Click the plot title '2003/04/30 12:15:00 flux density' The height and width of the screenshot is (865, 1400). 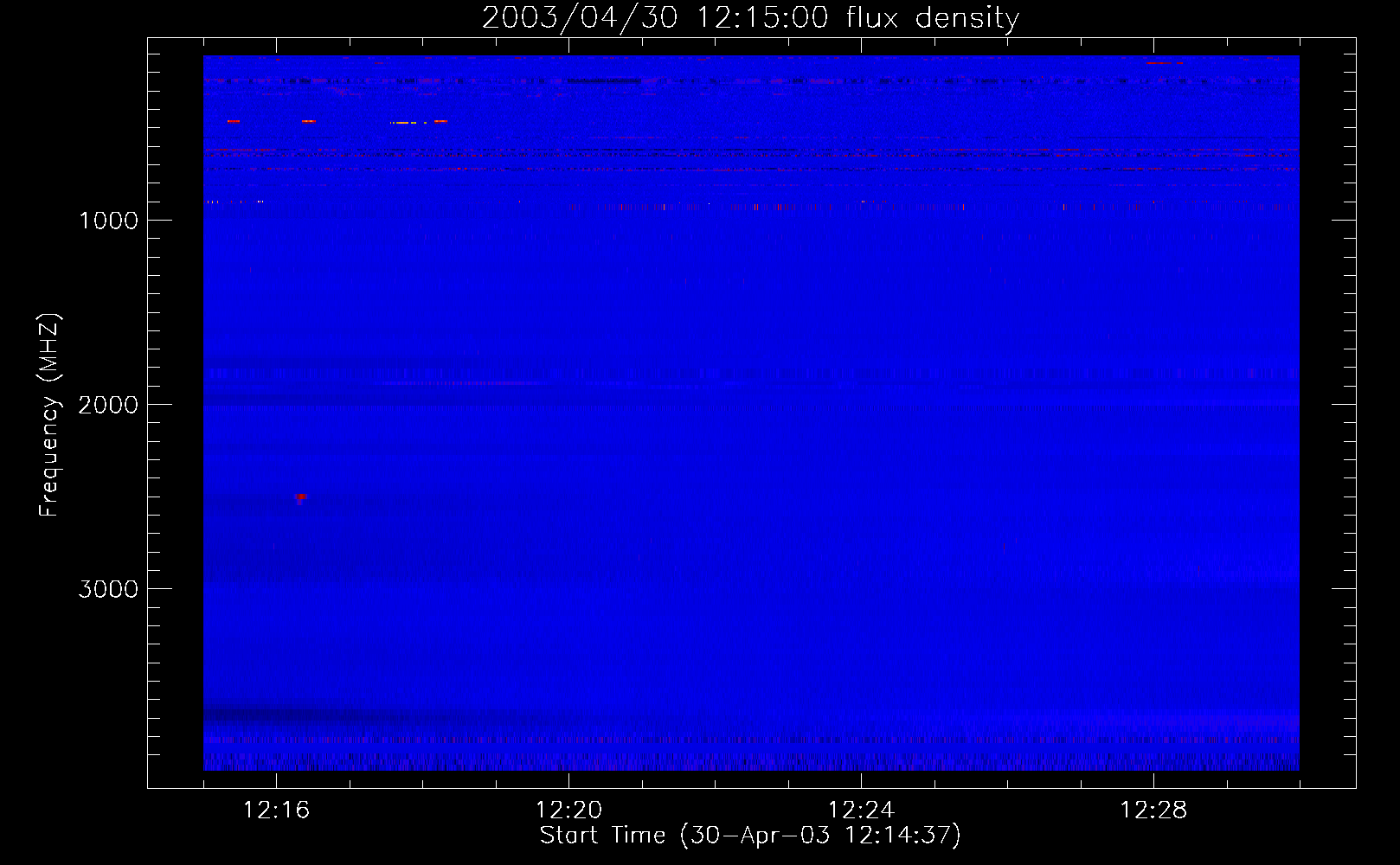pyautogui.click(x=750, y=18)
